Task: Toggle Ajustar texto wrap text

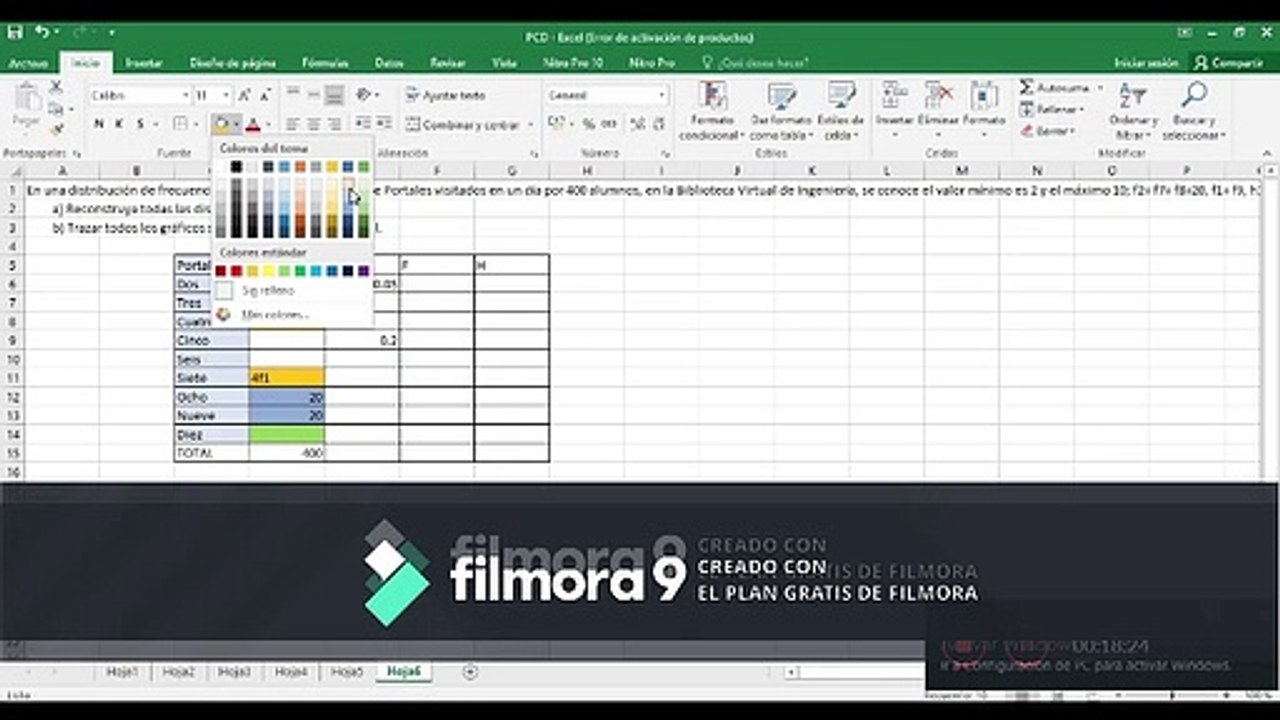Action: 446,95
